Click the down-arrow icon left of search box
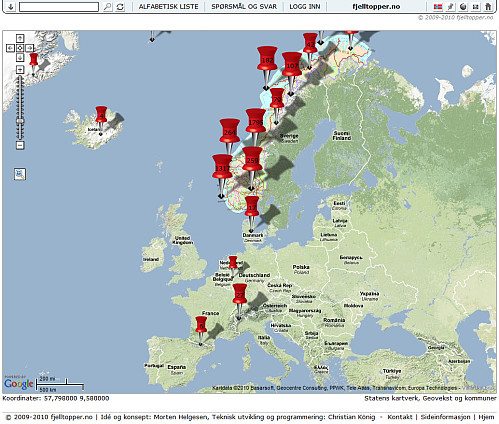 [11, 6]
